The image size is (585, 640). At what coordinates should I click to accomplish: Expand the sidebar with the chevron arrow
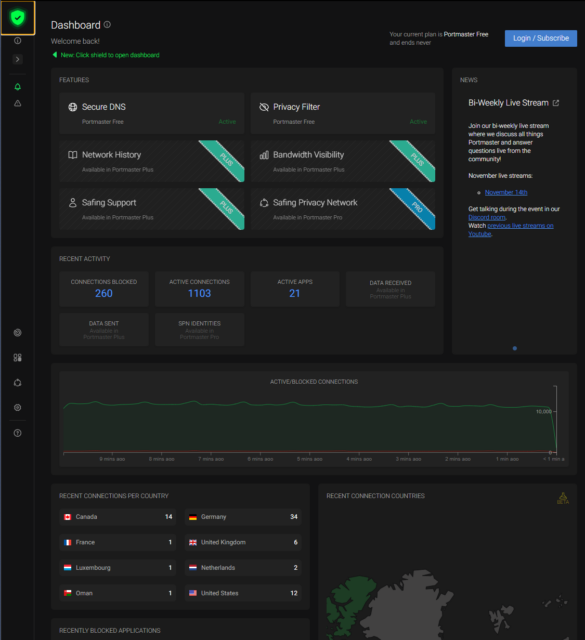click(18, 59)
